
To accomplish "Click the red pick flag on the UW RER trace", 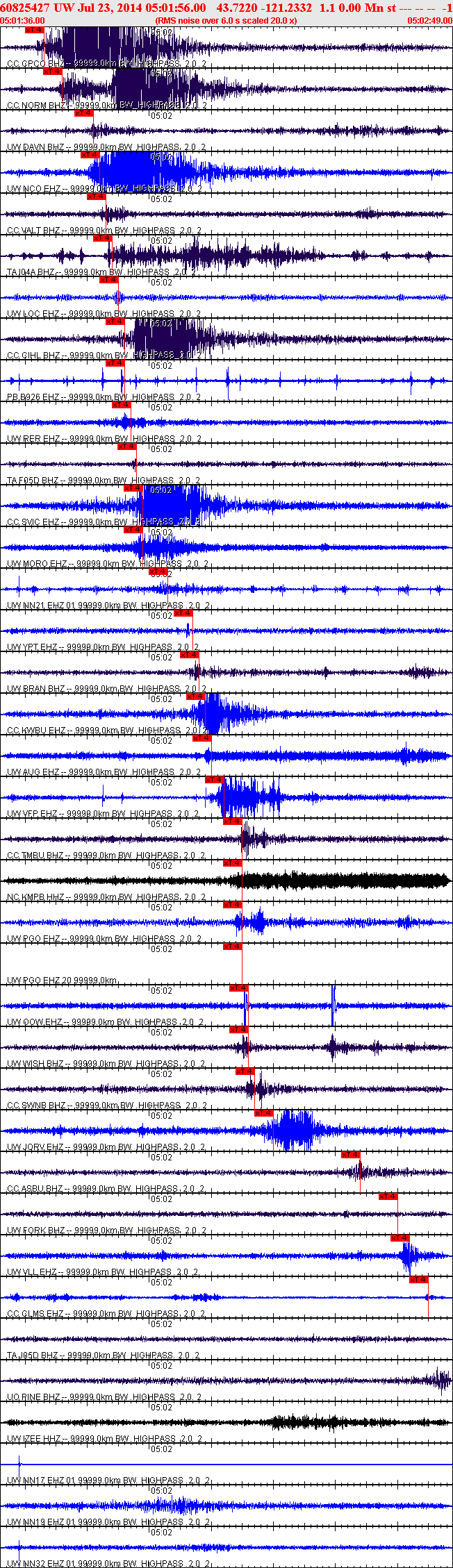I will point(122,405).
